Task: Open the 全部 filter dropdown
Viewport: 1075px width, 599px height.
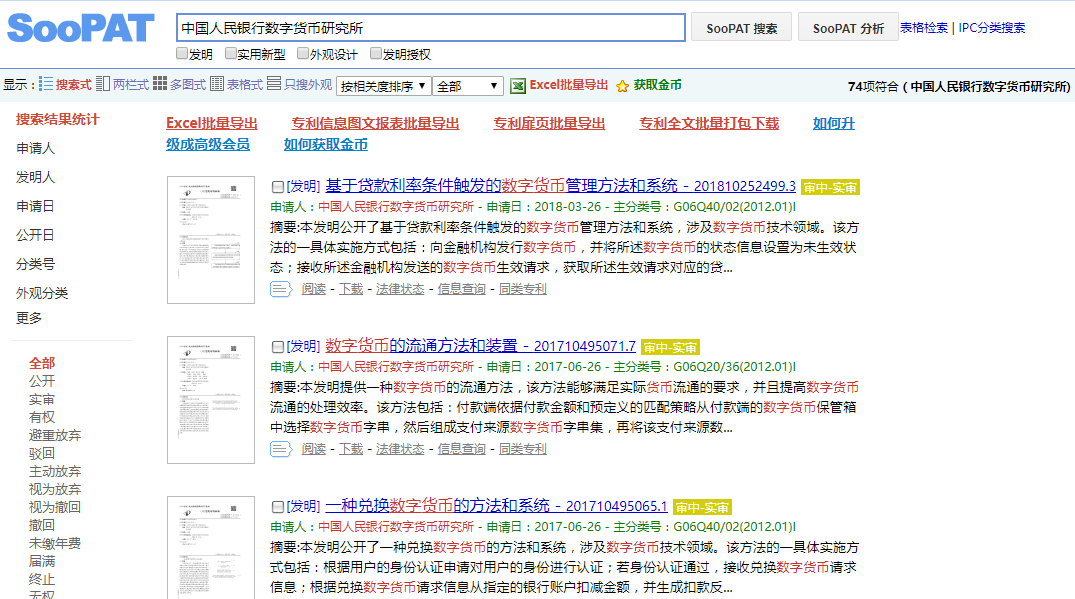Action: (x=468, y=86)
